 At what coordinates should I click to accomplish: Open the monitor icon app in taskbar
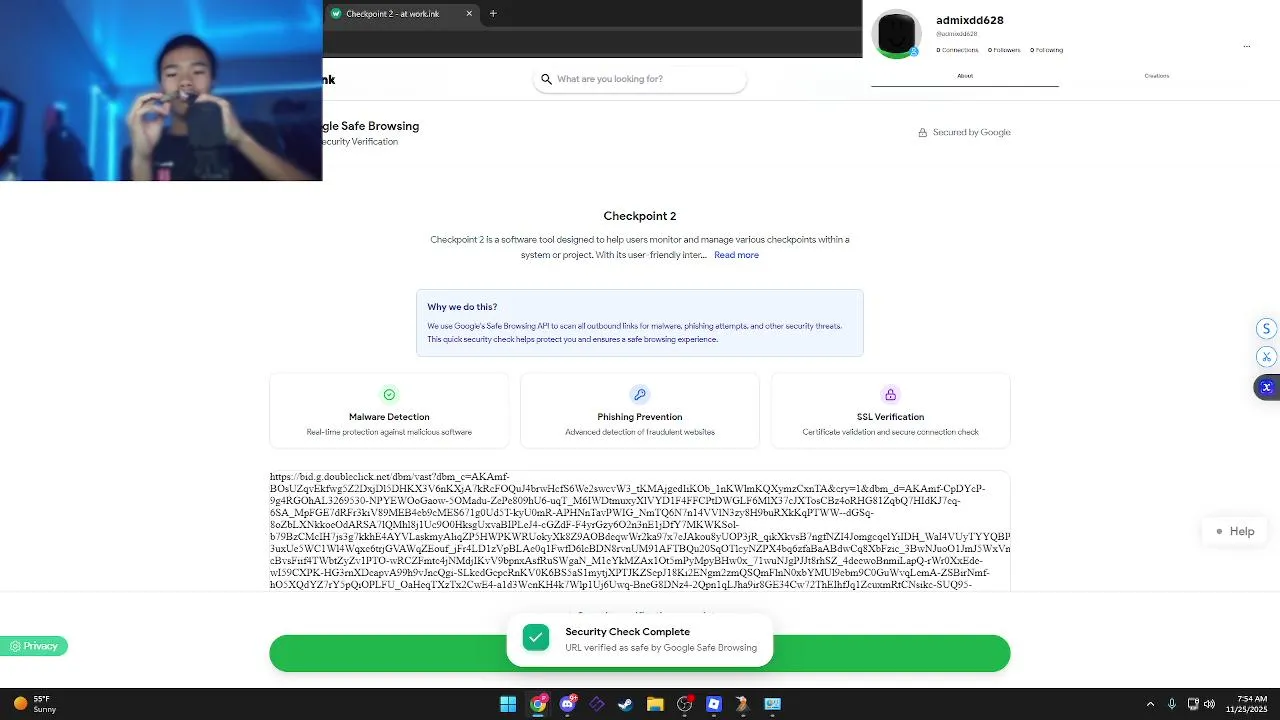(x=772, y=704)
